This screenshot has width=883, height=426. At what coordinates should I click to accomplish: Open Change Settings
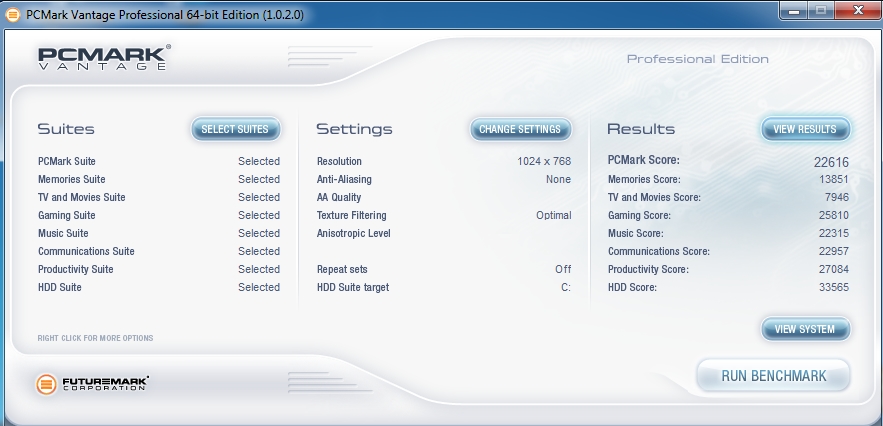tap(520, 129)
